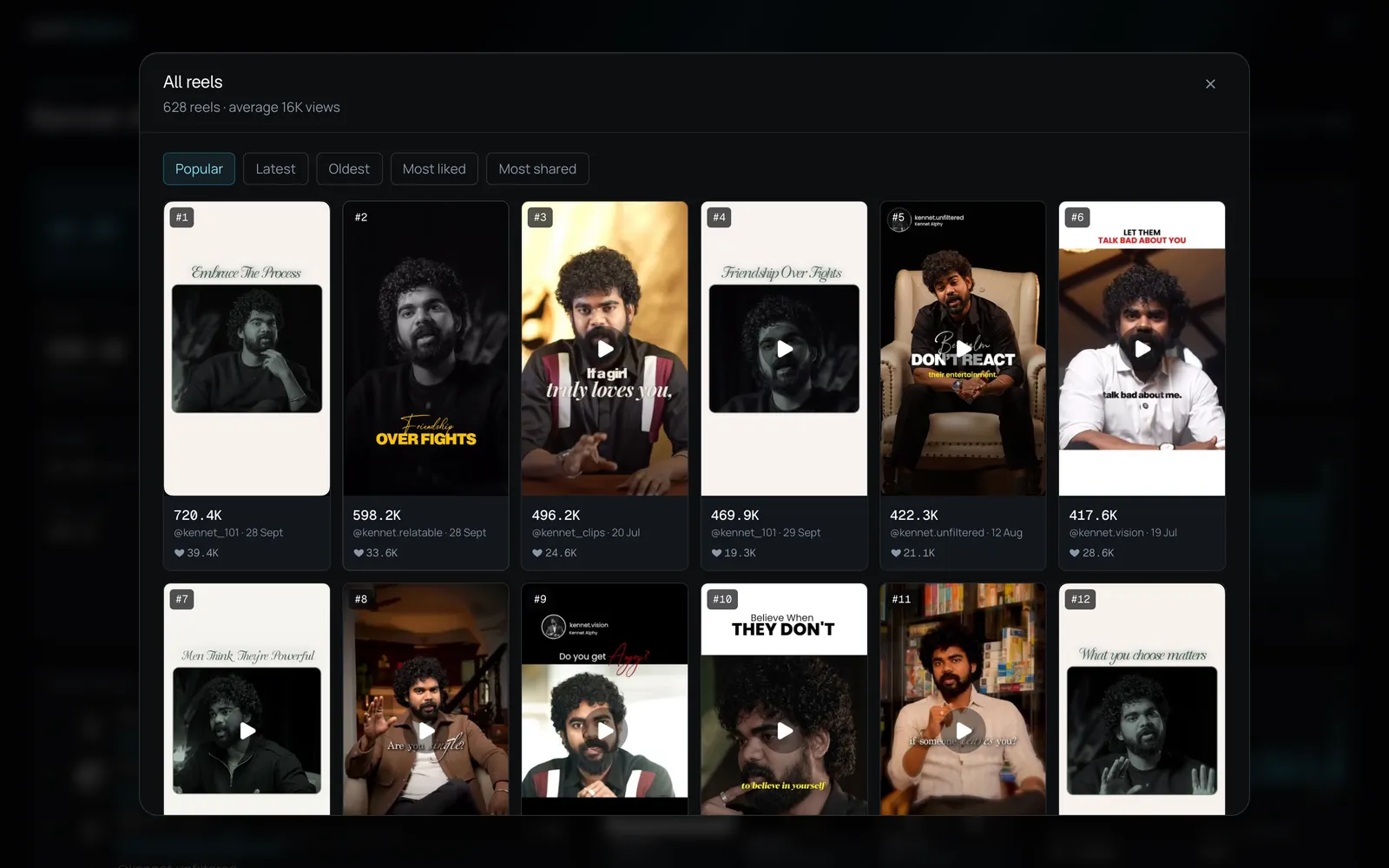Switch to the Latest sort tab
Screen dimensions: 1389x868
(275, 169)
